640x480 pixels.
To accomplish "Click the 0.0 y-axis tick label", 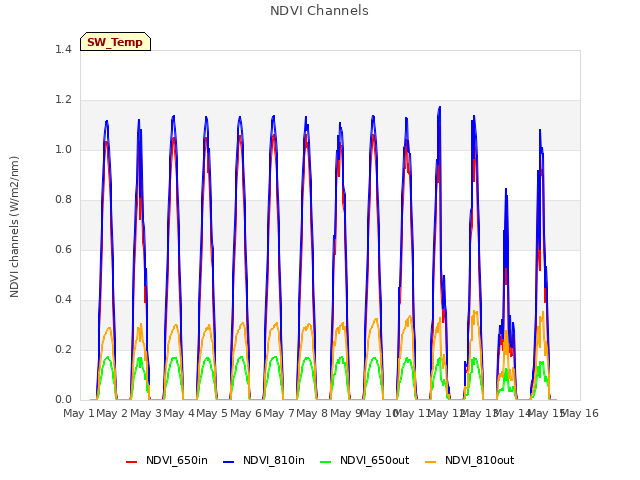I will [63, 400].
